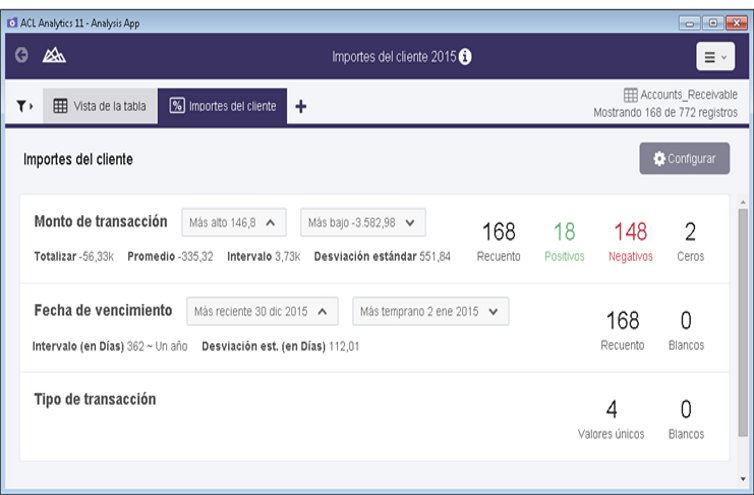Select the Importes del cliente tab

(223, 106)
